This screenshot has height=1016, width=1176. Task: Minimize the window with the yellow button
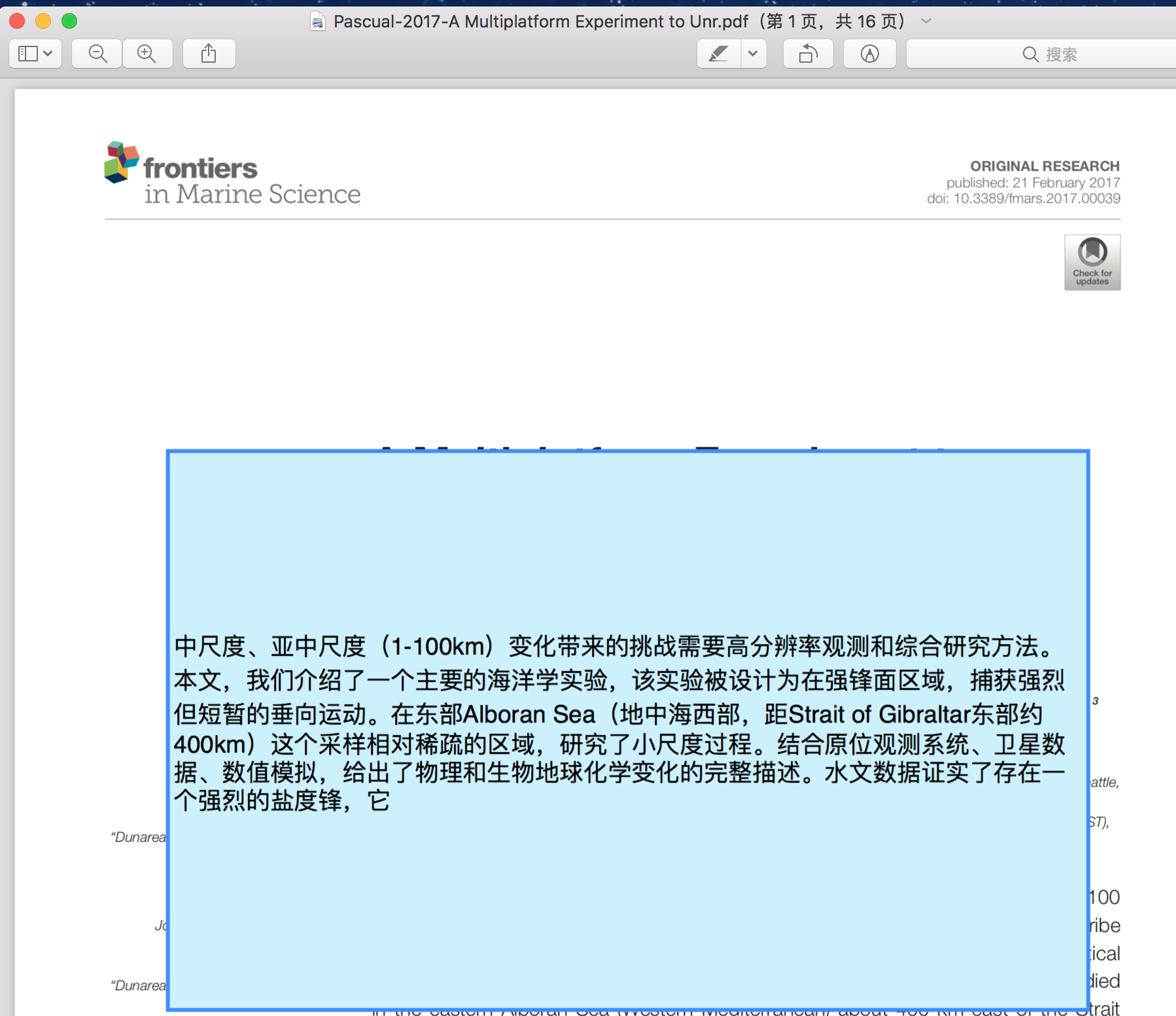(43, 22)
